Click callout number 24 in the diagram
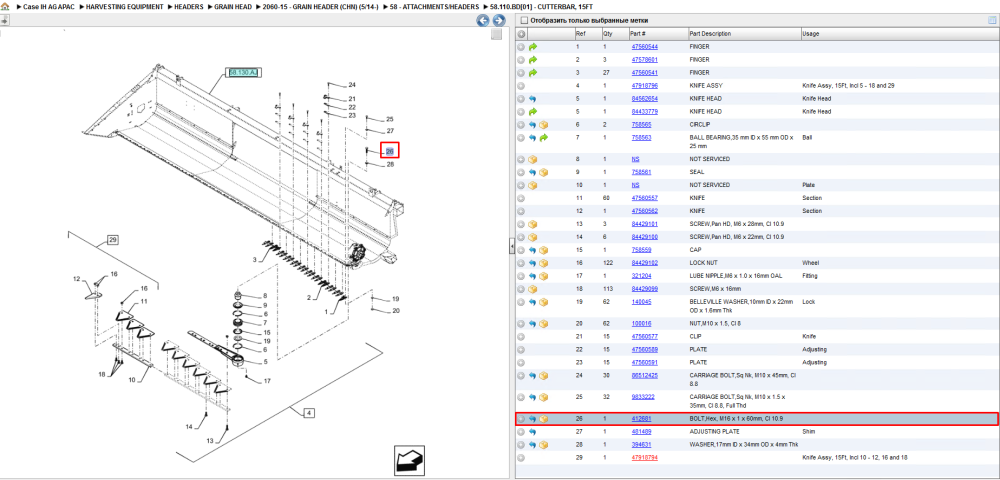This screenshot has height=480, width=1000. tap(351, 85)
